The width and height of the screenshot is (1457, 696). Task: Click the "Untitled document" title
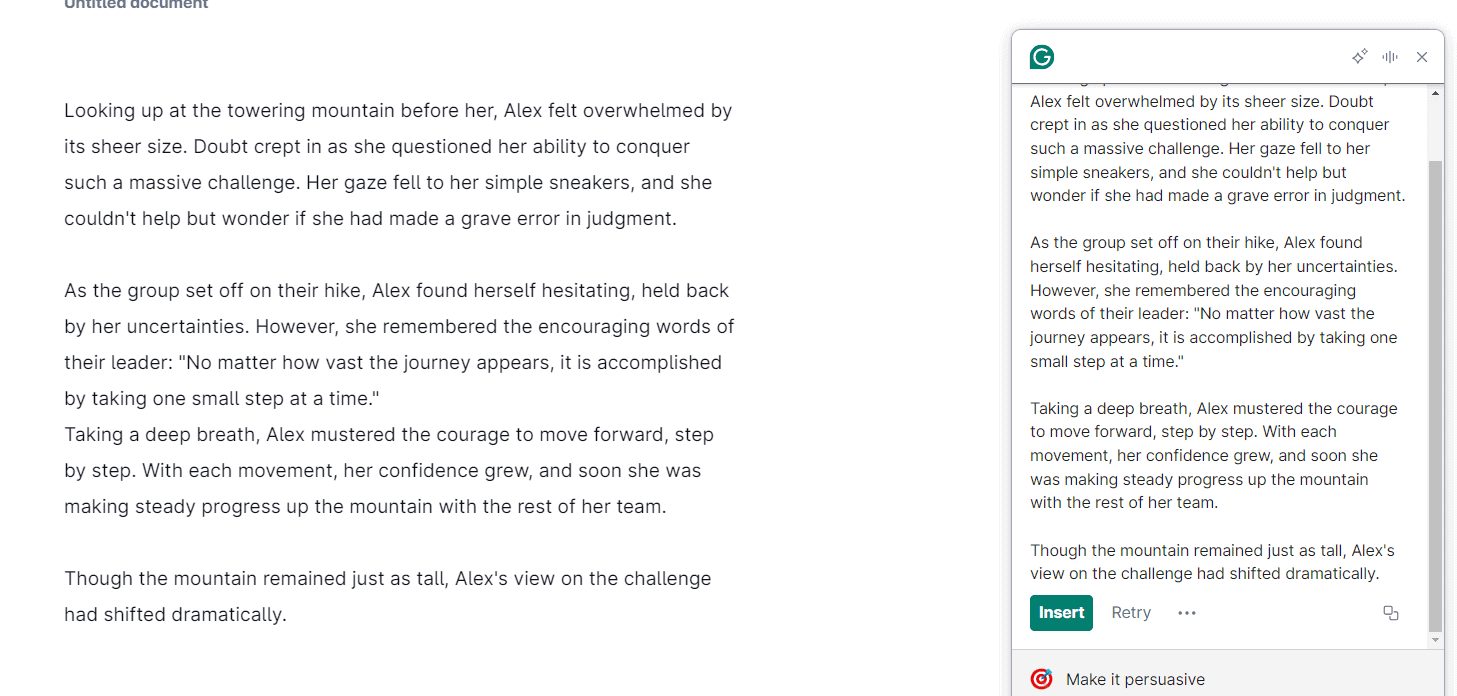click(x=136, y=5)
